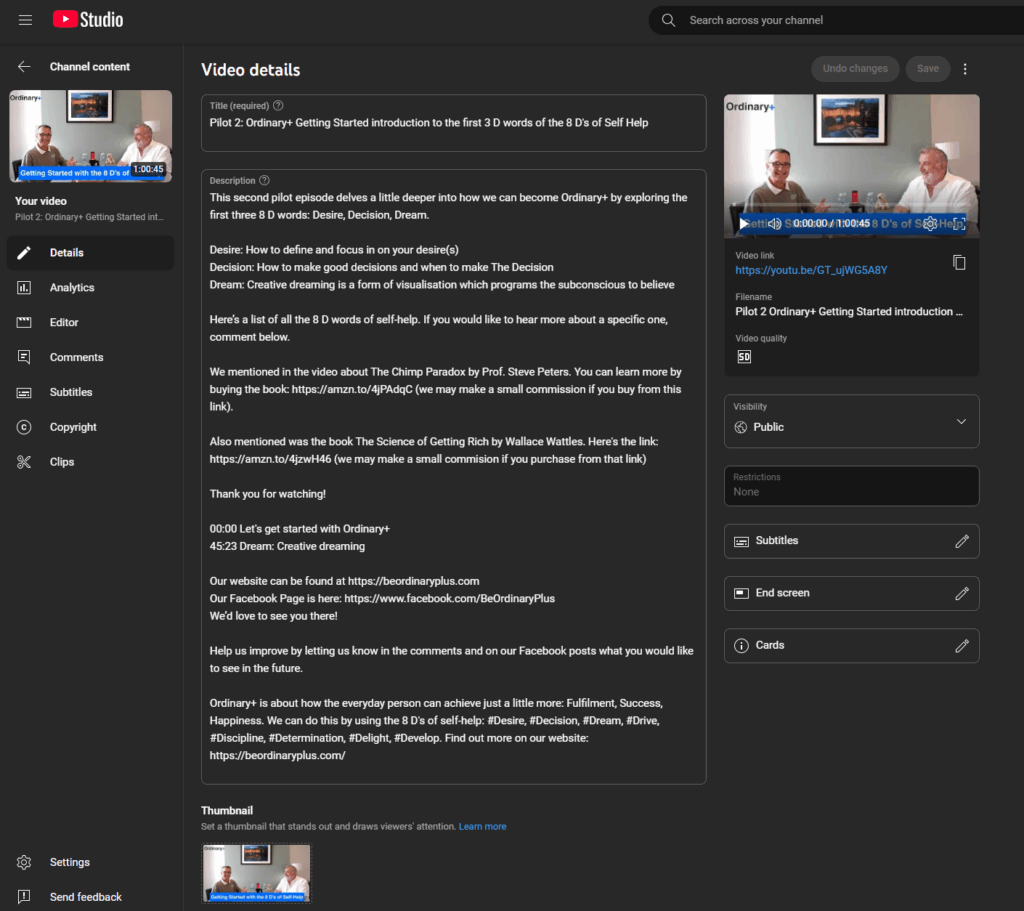Open the youtu.be video link
The height and width of the screenshot is (911, 1024).
tap(811, 270)
